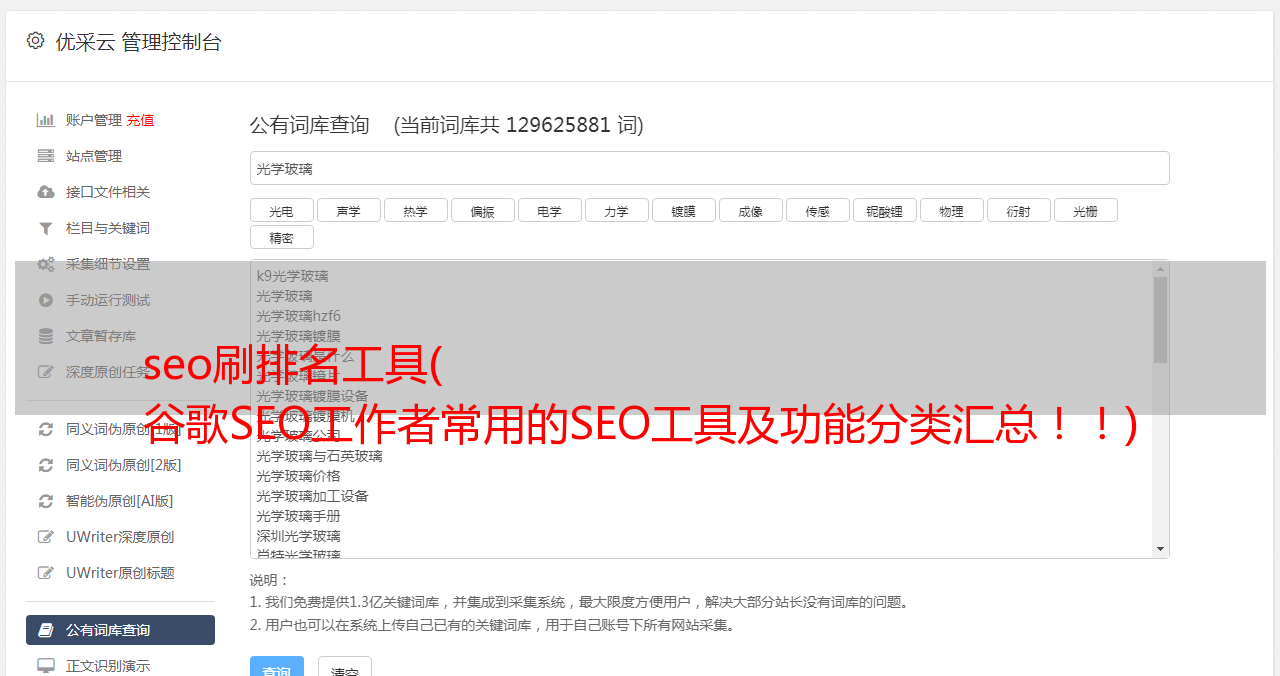Open the 公有词库查询 menu item
1280x676 pixels.
point(120,630)
